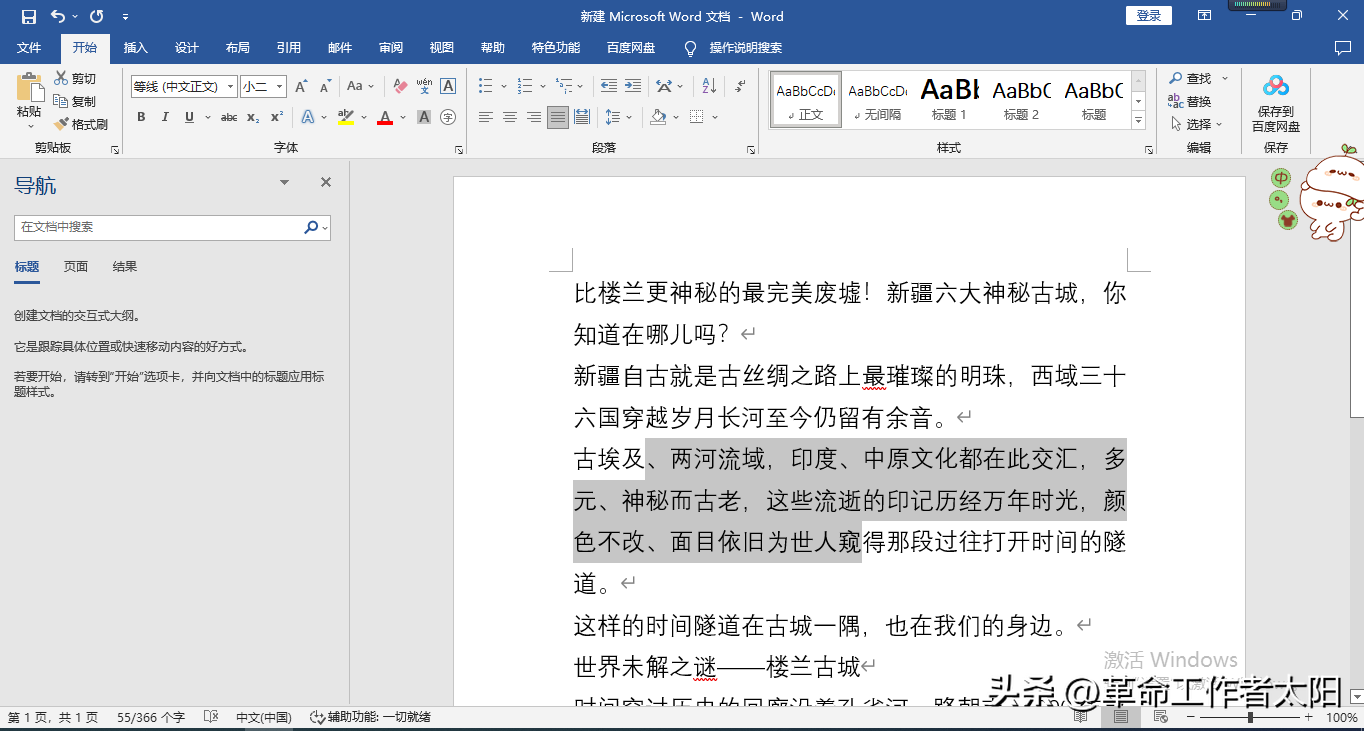The height and width of the screenshot is (731, 1364).
Task: Click the Redo/repeat icon
Action: coord(97,16)
